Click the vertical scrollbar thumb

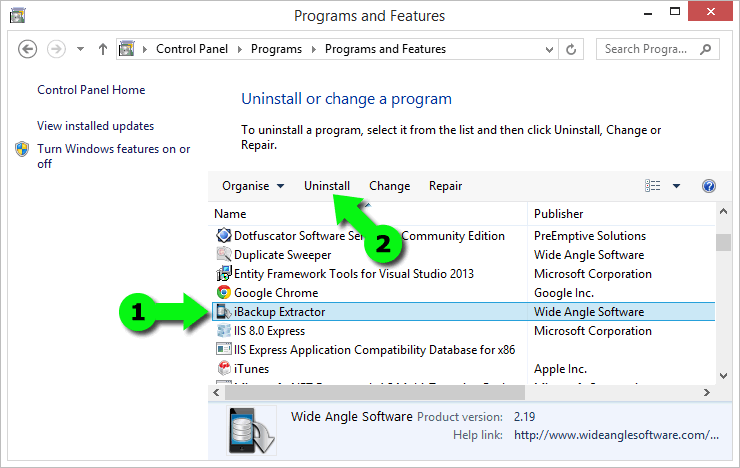click(x=723, y=242)
